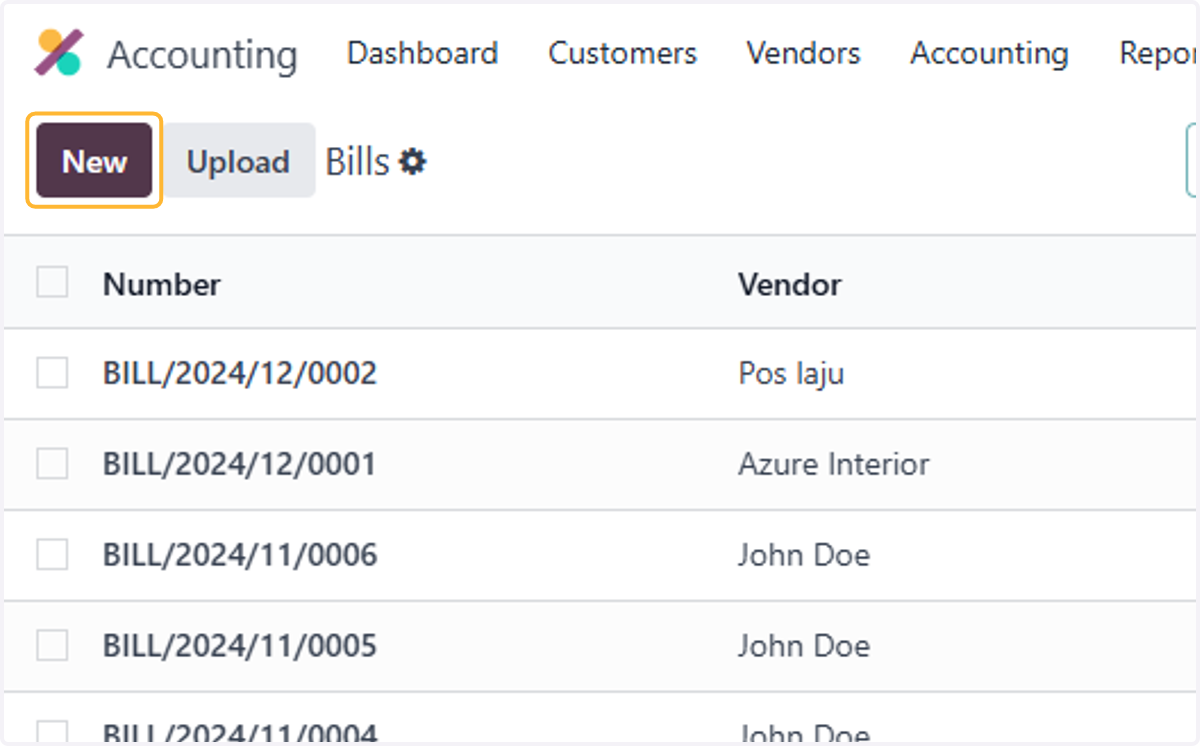Screen dimensions: 1200x746
Task: Tick checkbox for BILL/2024/12/0001
Action: point(52,464)
